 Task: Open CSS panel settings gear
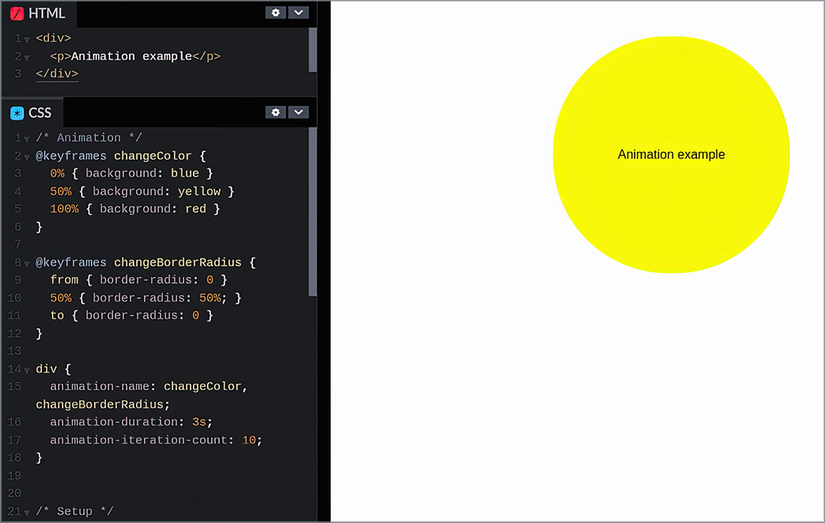(276, 112)
